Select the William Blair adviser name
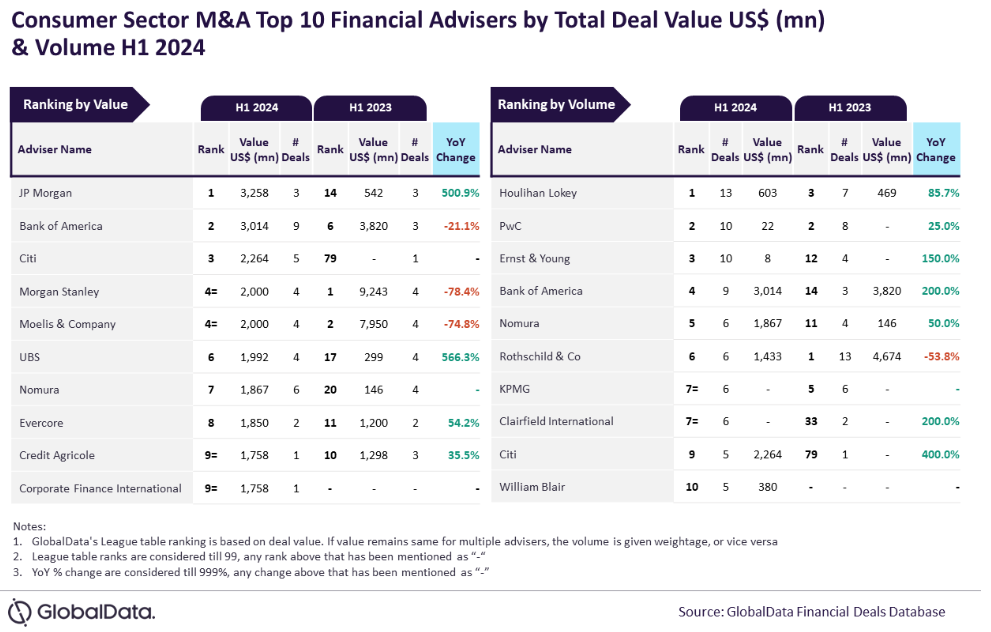 (532, 488)
